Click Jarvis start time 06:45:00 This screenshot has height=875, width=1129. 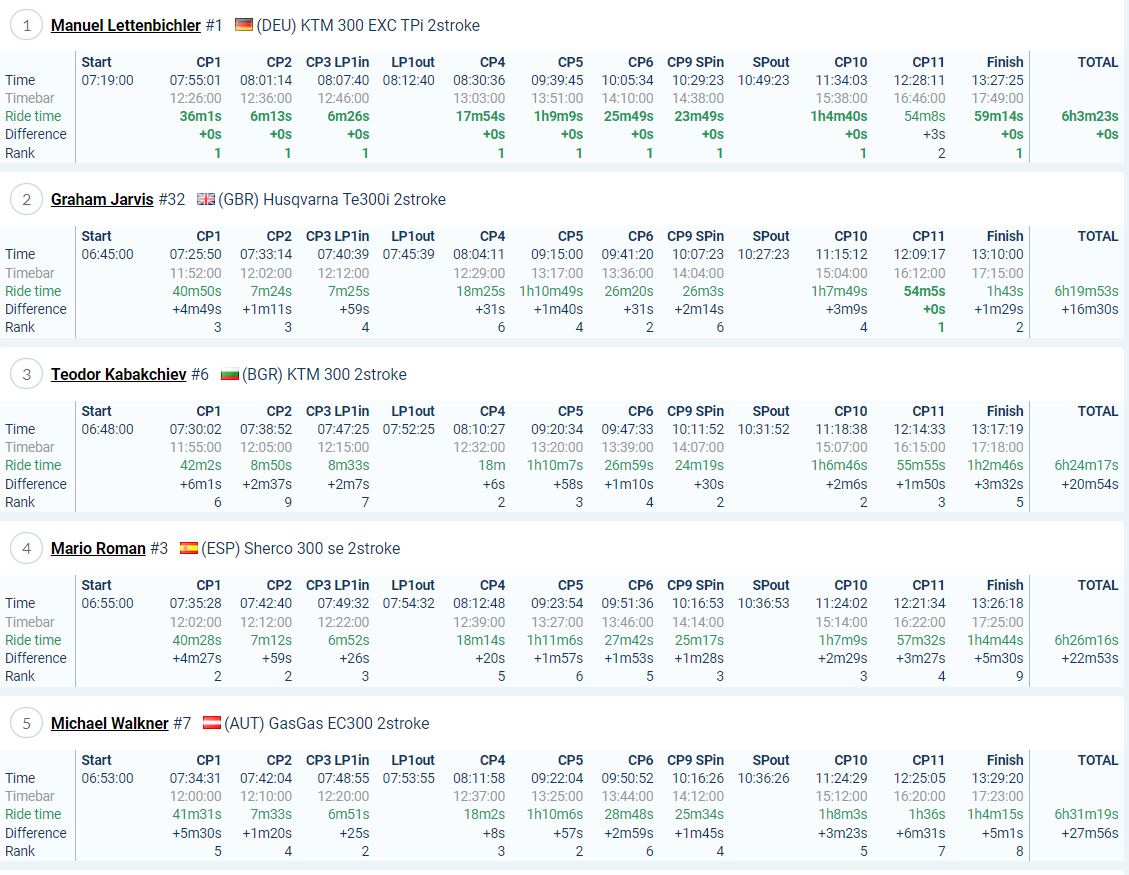107,254
